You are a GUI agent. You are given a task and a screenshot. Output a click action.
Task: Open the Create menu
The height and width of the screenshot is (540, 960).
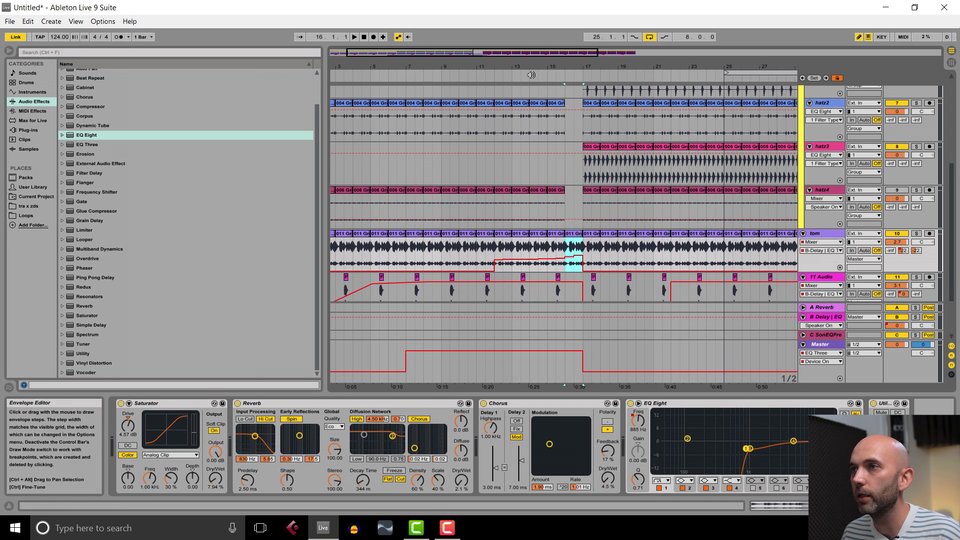coord(51,21)
